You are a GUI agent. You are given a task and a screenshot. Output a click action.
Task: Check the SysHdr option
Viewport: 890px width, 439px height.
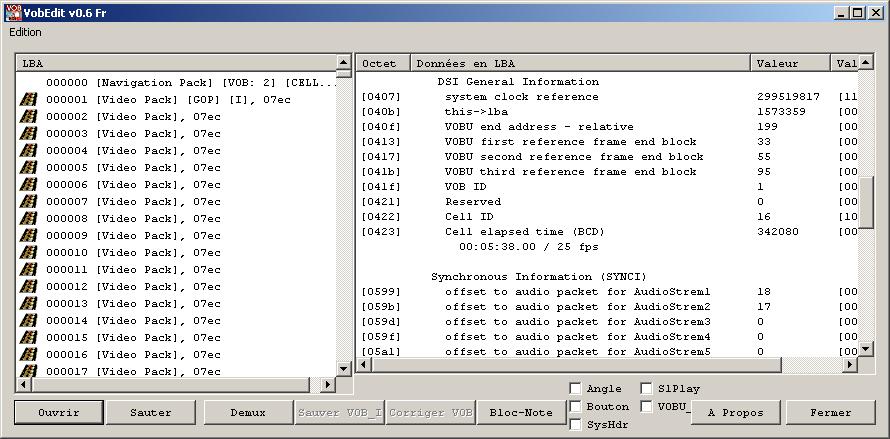575,425
